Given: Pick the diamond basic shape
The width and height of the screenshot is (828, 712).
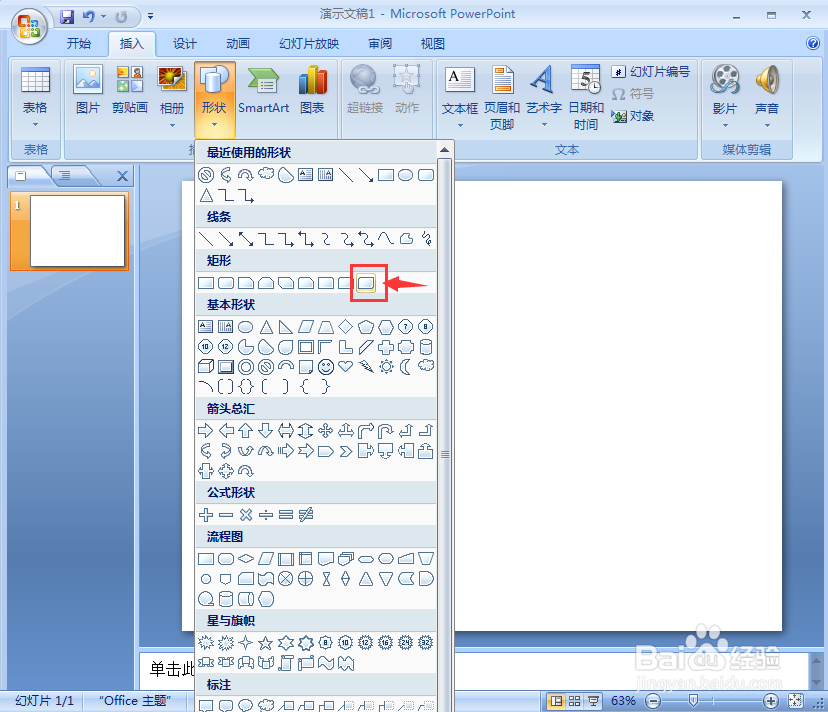Looking at the screenshot, I should click(x=345, y=326).
